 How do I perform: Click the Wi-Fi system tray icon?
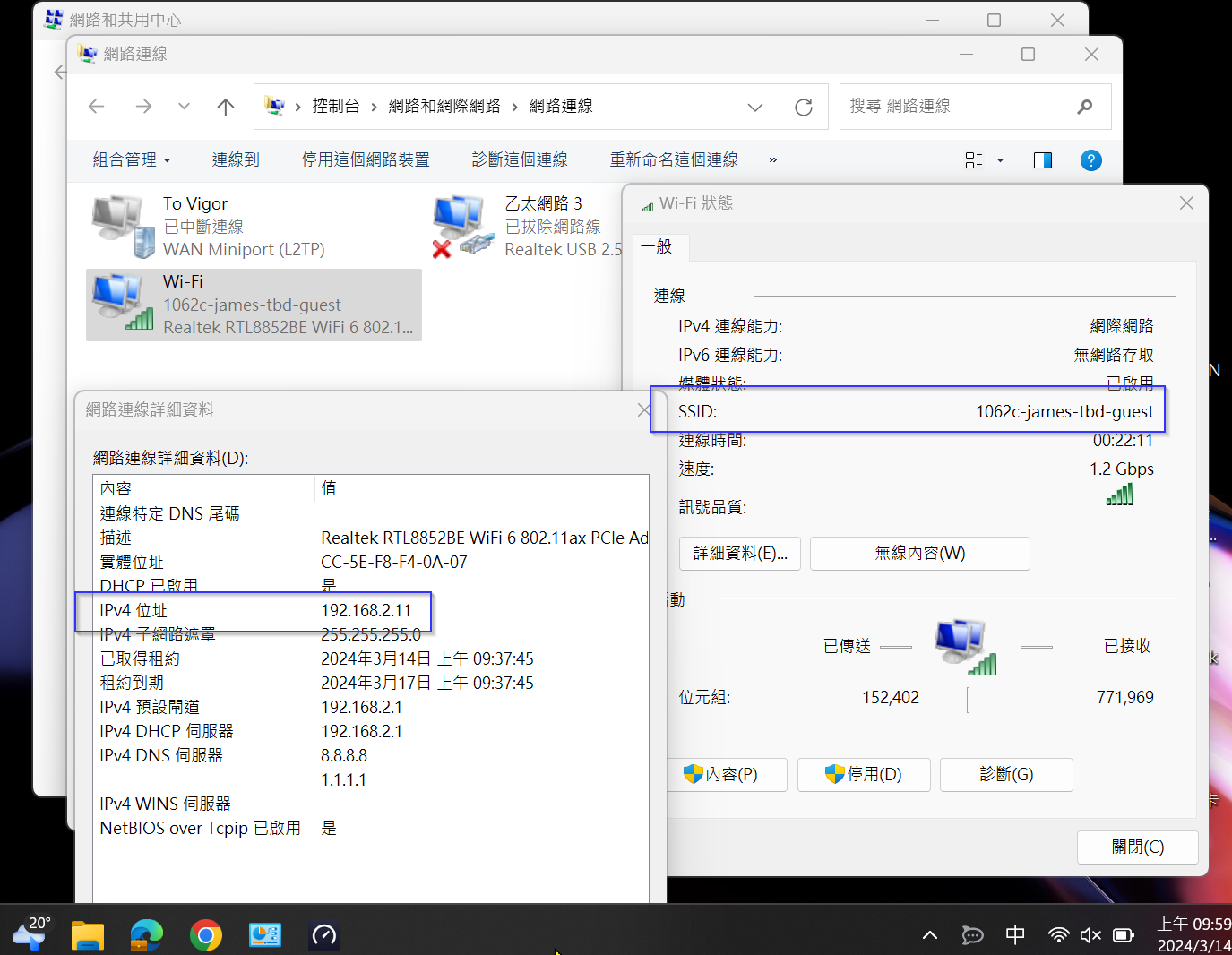[x=1058, y=935]
